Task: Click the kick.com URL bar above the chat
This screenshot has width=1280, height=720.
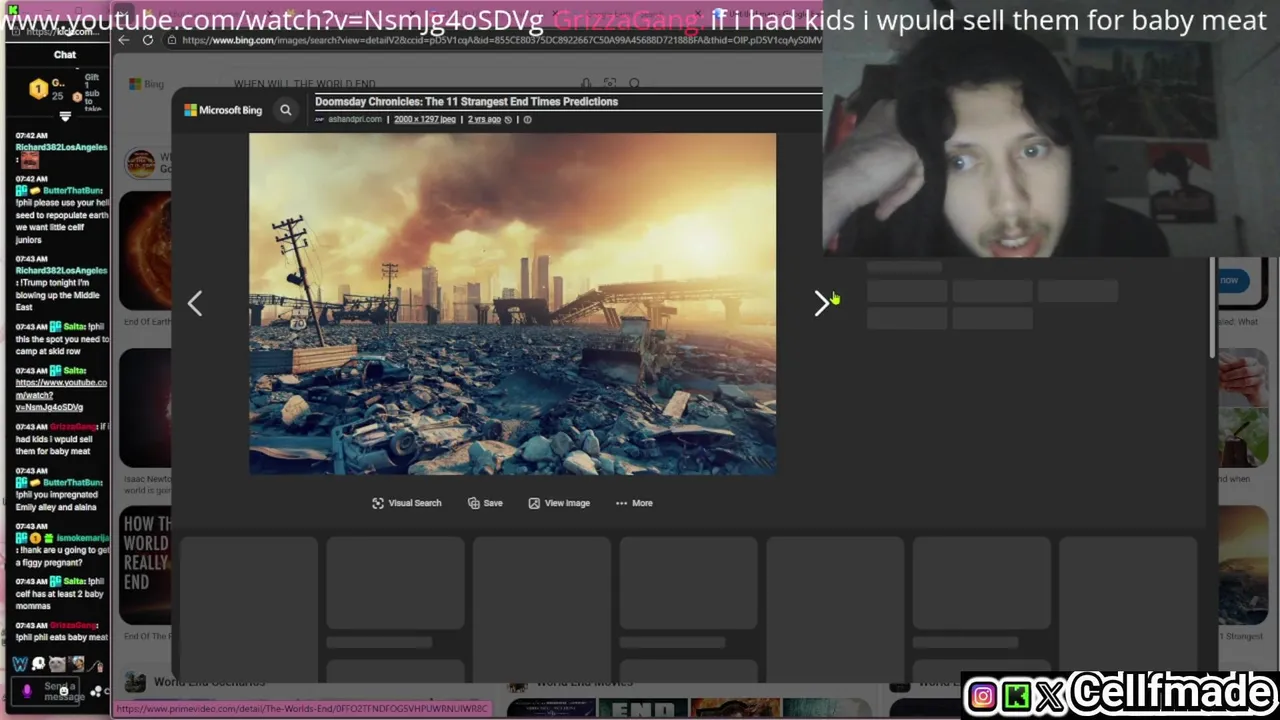Action: pyautogui.click(x=65, y=32)
